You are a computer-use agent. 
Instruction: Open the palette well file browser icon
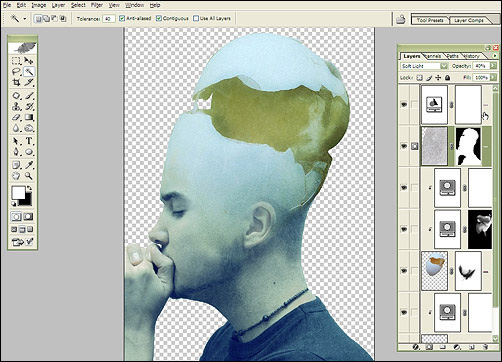(400, 20)
